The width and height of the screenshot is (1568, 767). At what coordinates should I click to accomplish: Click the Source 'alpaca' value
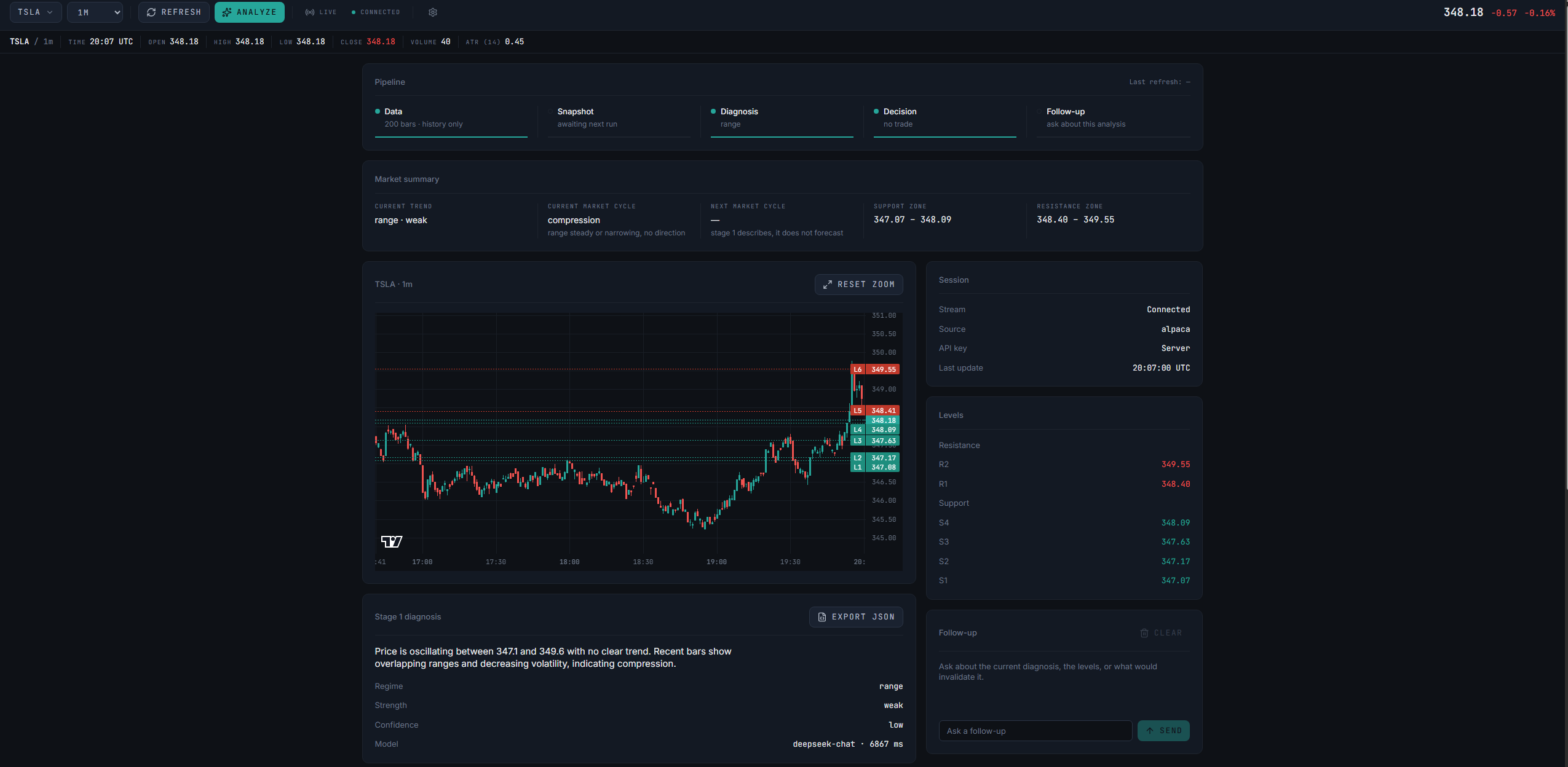pyautogui.click(x=1175, y=329)
